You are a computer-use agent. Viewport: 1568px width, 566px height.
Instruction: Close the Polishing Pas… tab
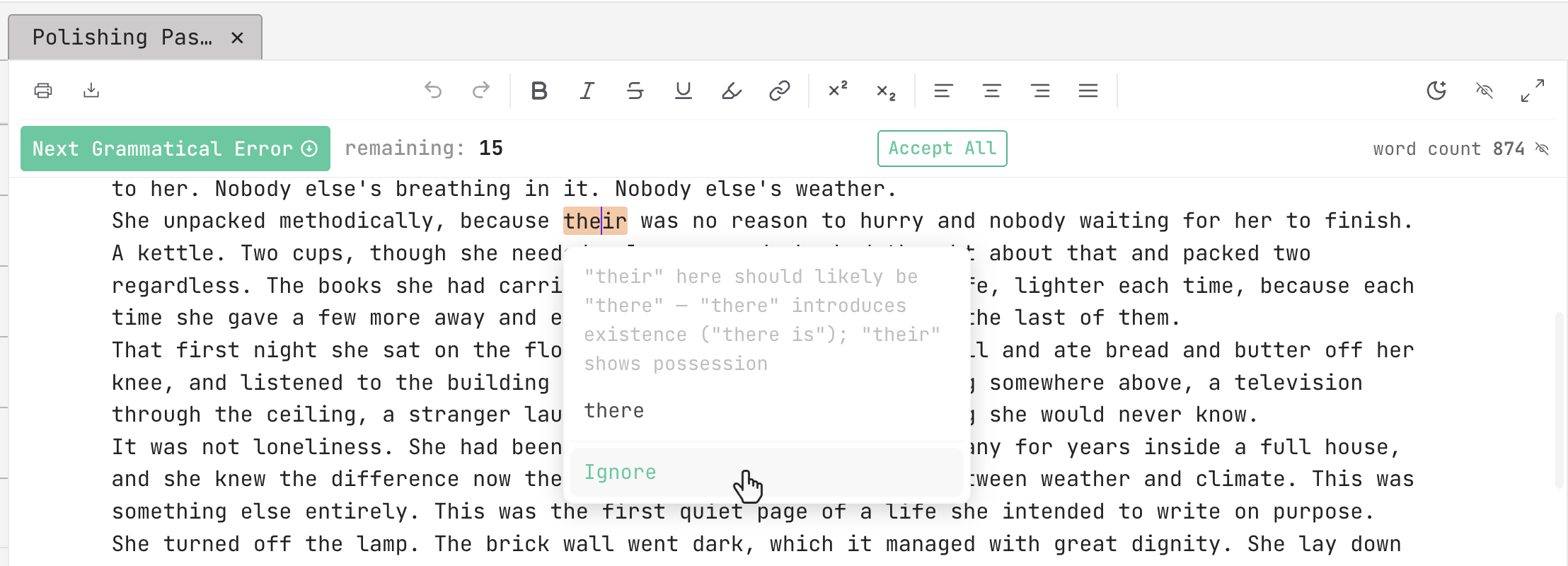[x=238, y=38]
